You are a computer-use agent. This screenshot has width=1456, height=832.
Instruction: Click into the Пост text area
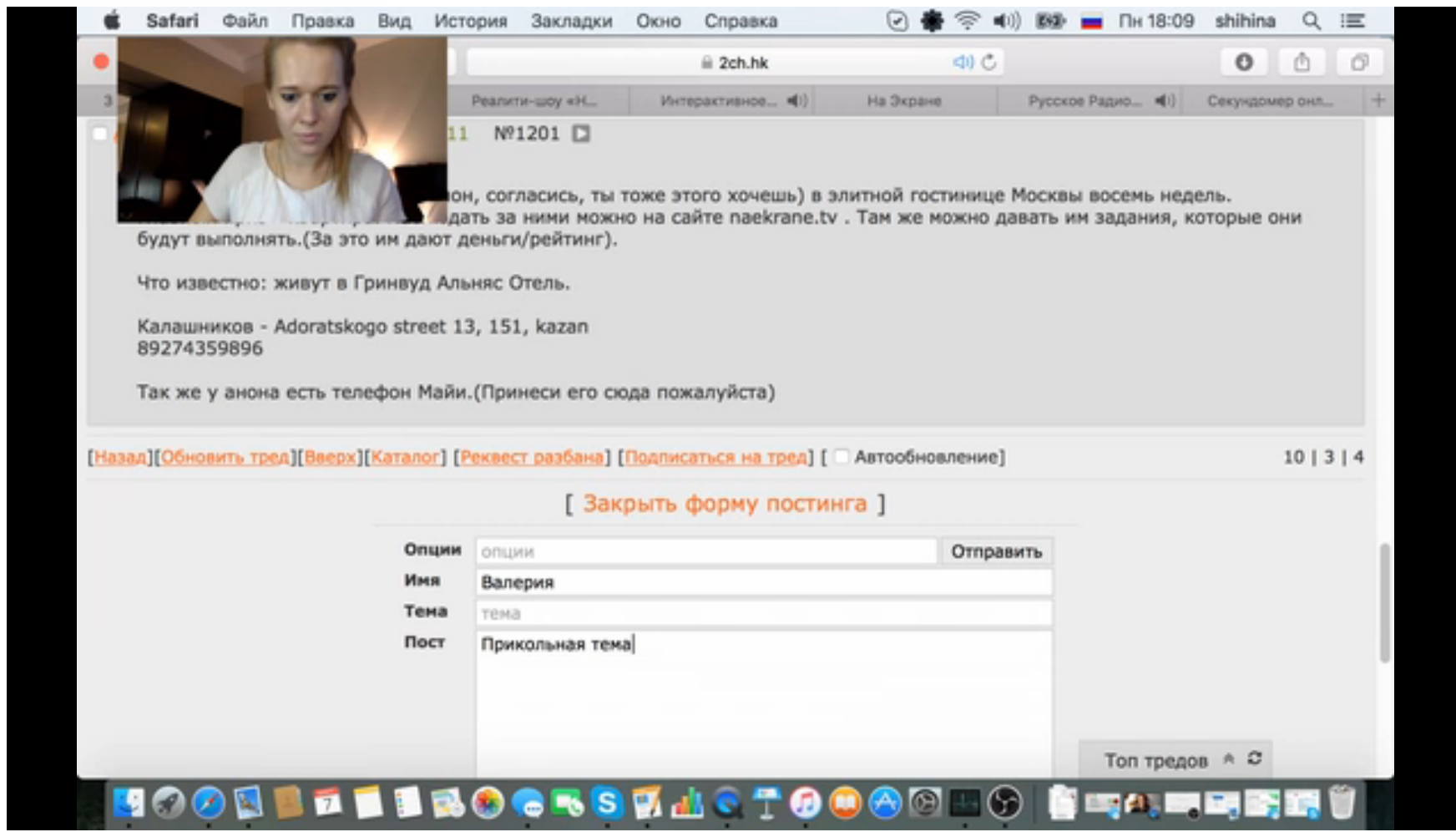click(764, 704)
